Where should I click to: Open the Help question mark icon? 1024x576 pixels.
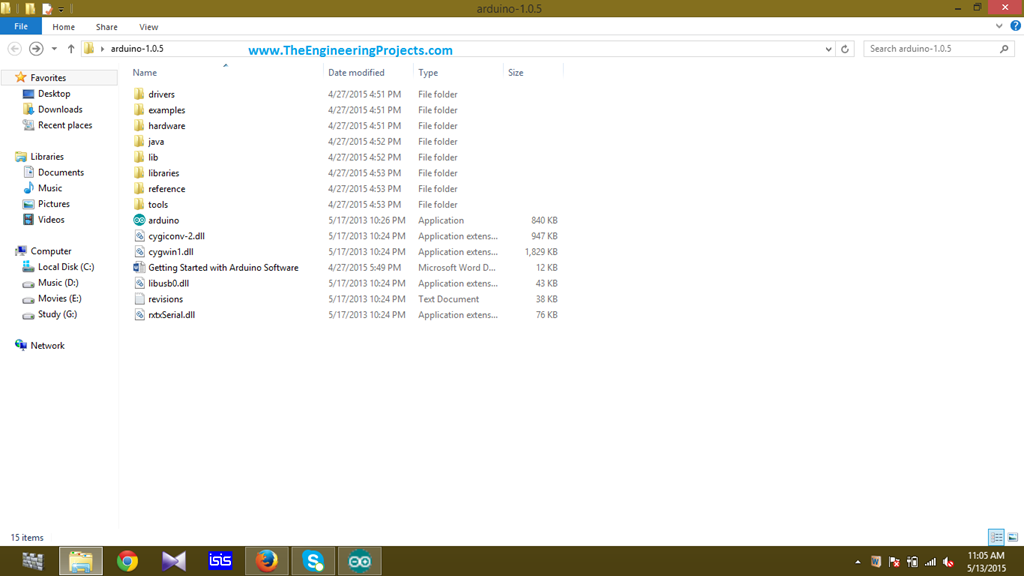pos(1016,26)
